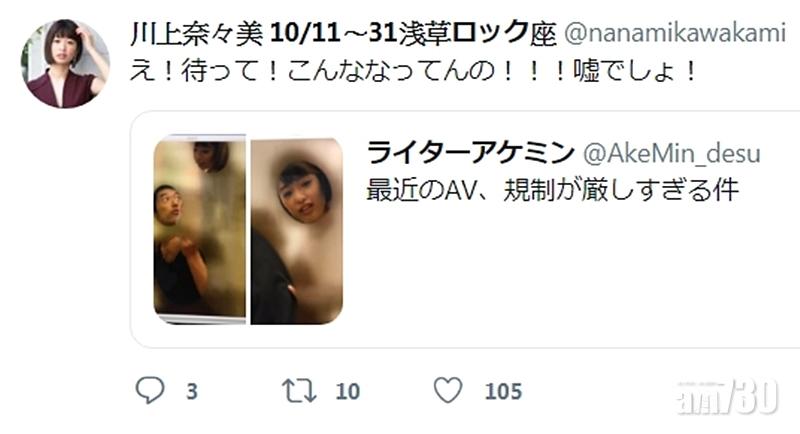Click the am730 watermark logo

click(x=728, y=397)
